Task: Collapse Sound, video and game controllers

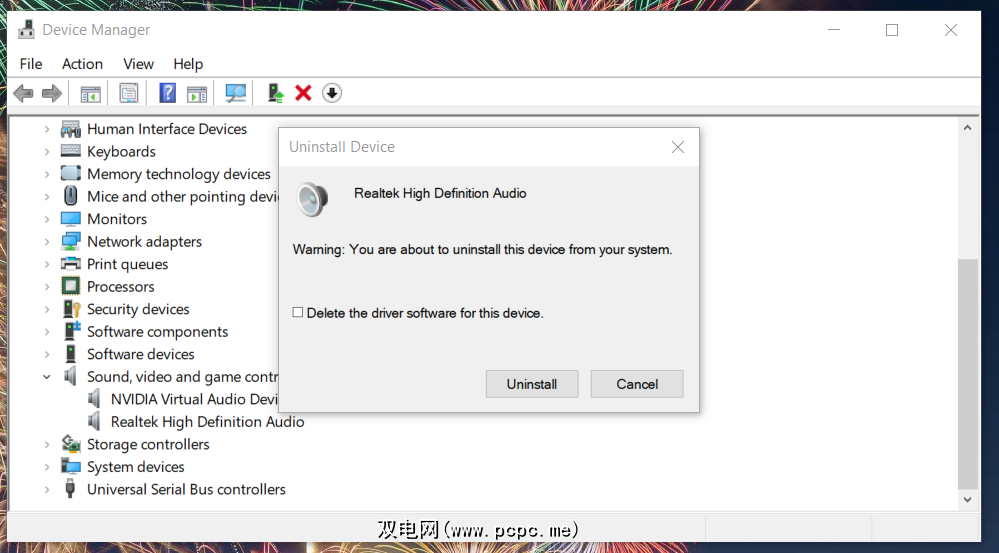Action: click(47, 377)
